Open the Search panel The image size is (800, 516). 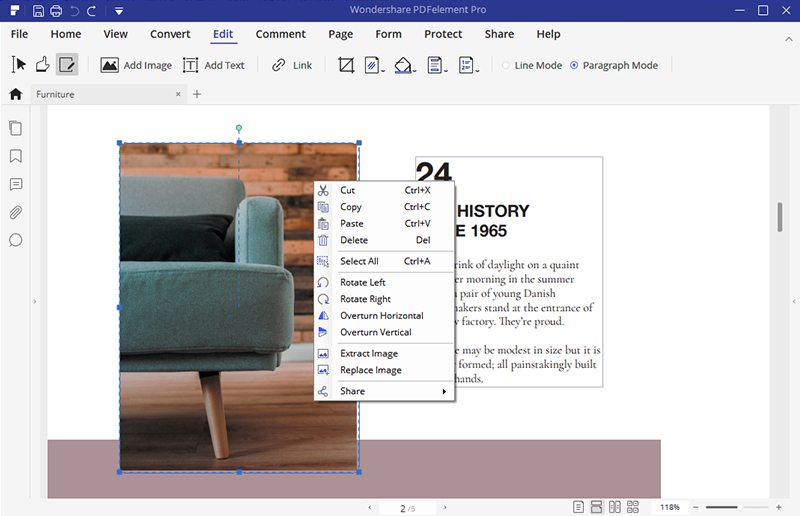coord(16,240)
